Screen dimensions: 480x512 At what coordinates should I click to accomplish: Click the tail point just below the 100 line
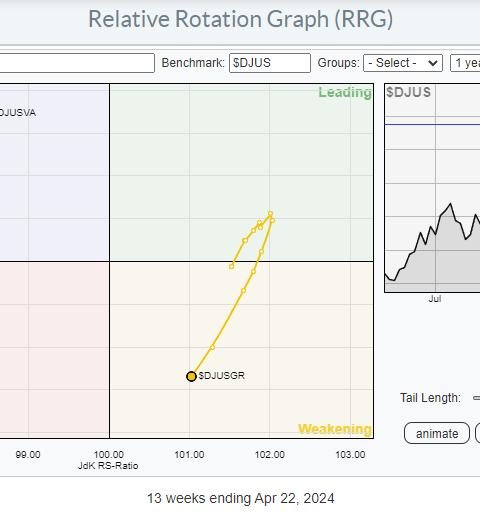(x=253, y=272)
